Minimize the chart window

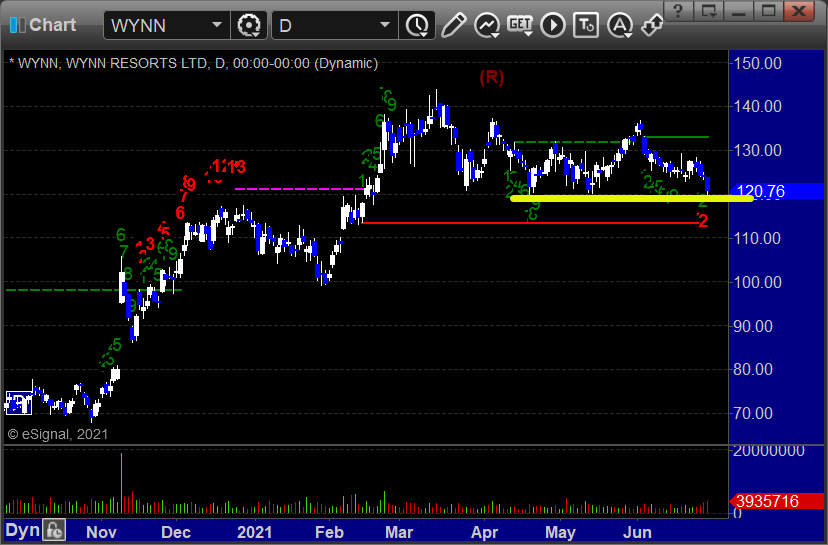(738, 11)
